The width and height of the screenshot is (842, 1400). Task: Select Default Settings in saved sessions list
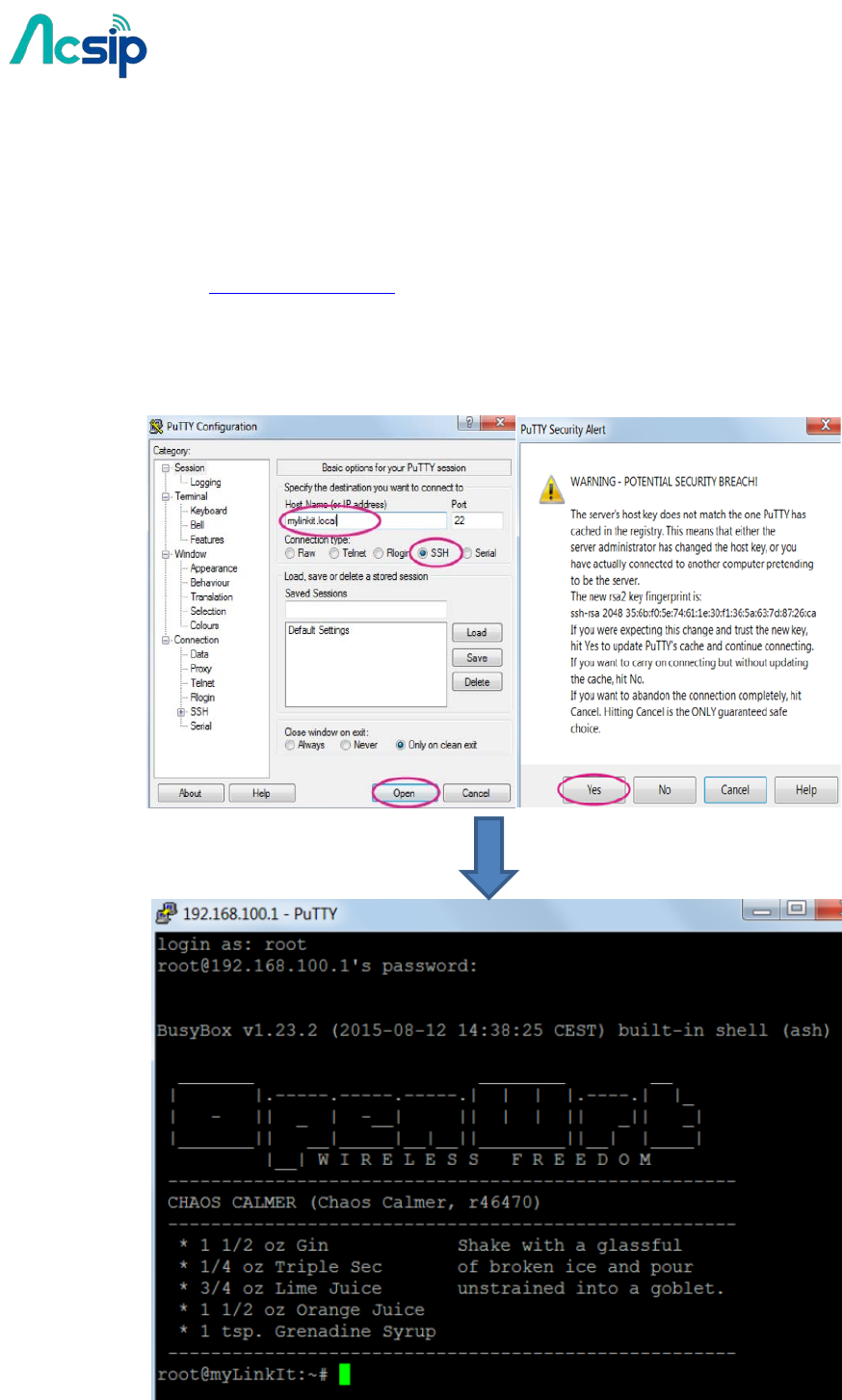point(319,630)
